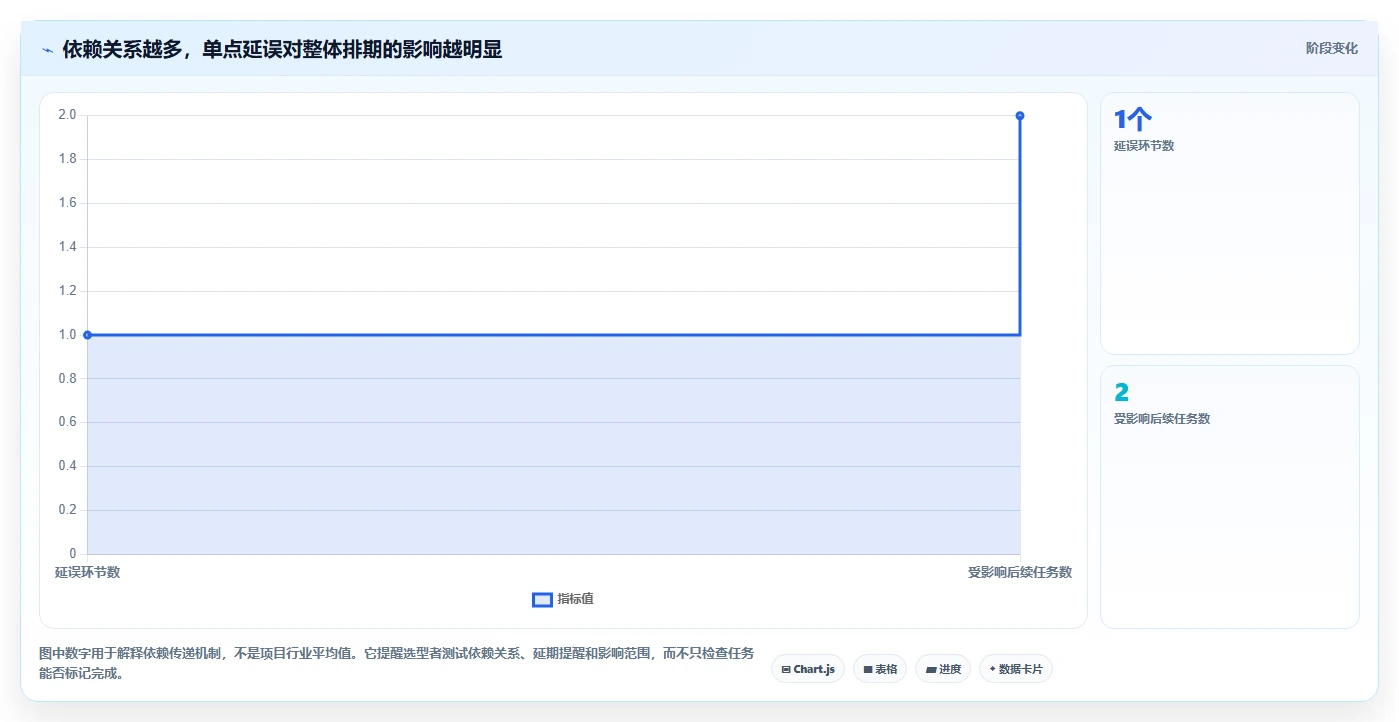This screenshot has width=1399, height=722.
Task: Toggle the 指标值 legend item
Action: [x=563, y=599]
